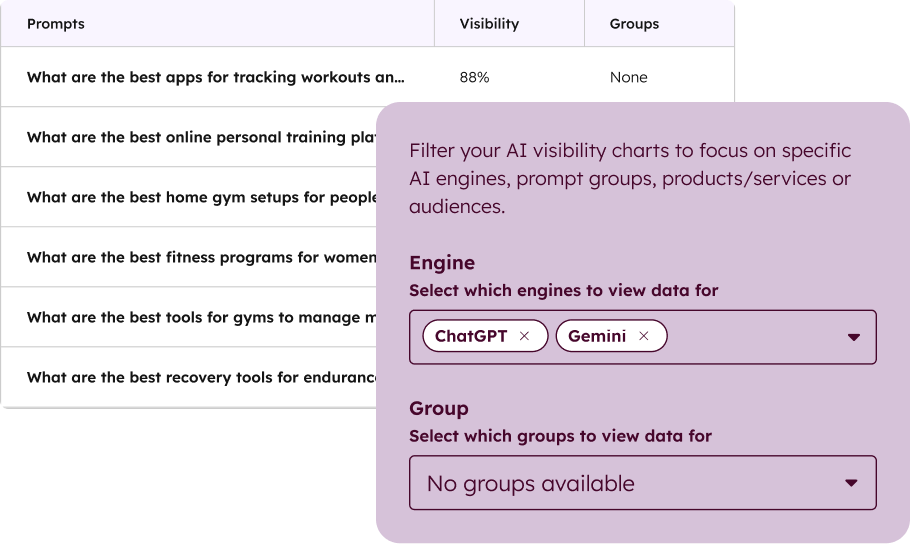Image resolution: width=910 pixels, height=544 pixels.
Task: Click the Engine section heading
Action: point(442,263)
